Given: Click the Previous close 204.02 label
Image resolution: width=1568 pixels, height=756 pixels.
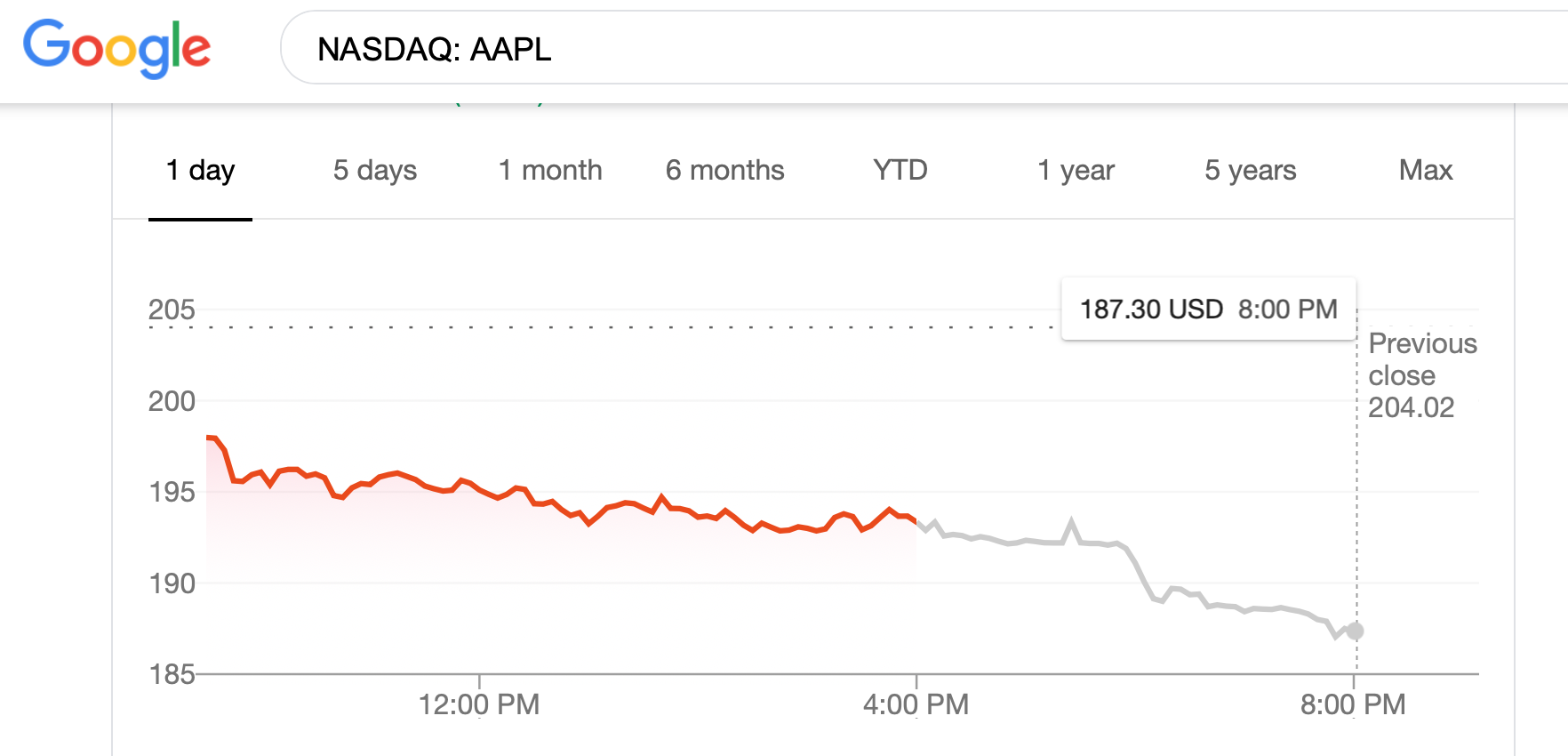Looking at the screenshot, I should pos(1421,375).
